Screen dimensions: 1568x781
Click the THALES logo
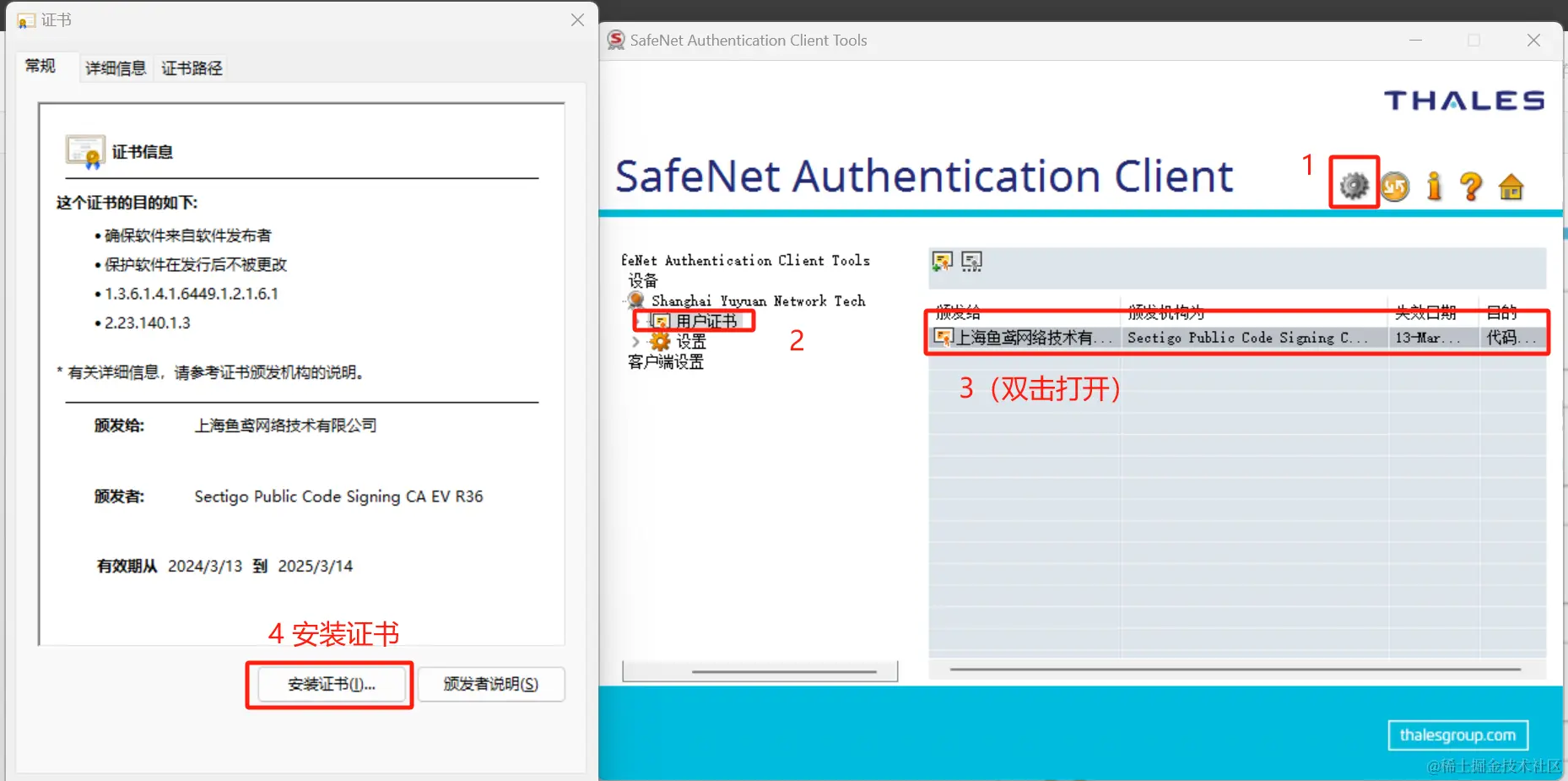[x=1464, y=100]
